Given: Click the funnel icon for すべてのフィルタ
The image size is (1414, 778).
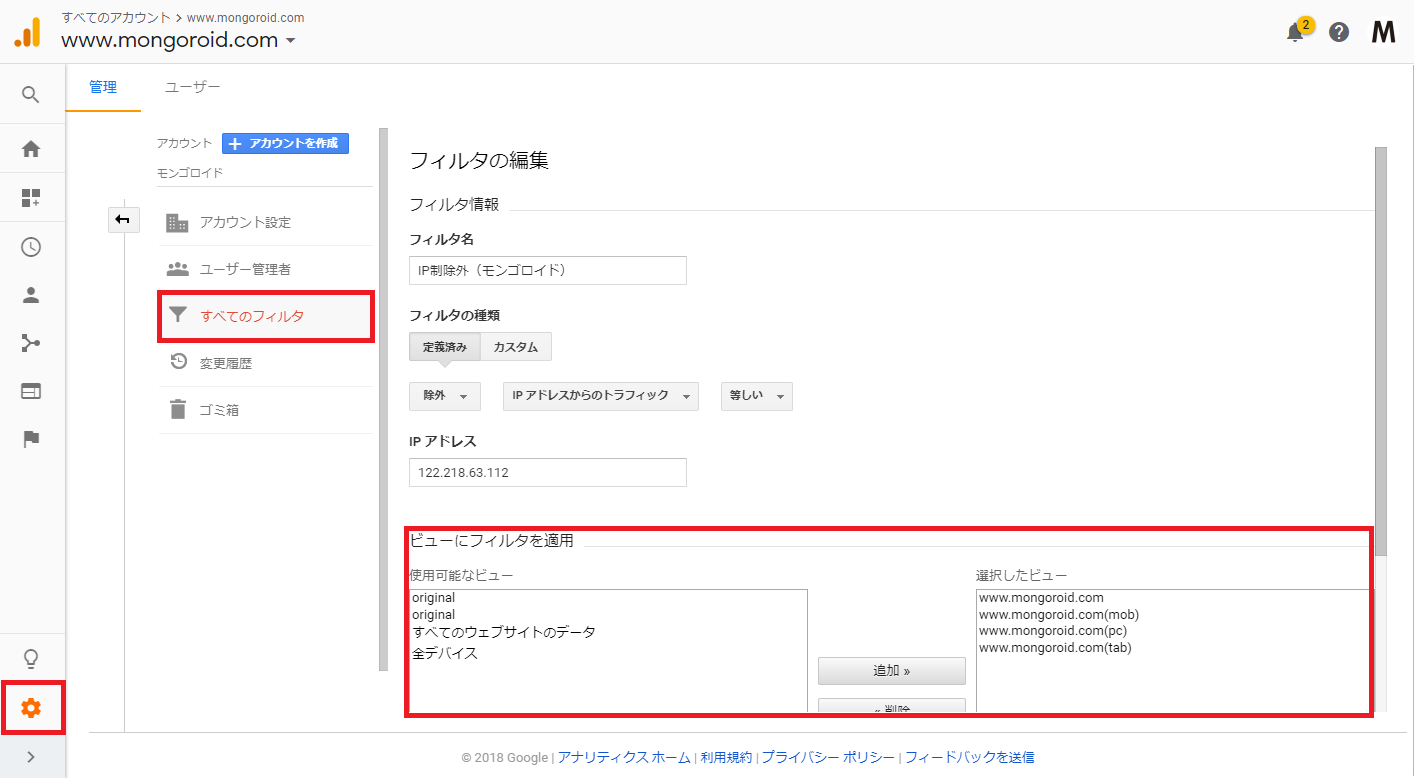Looking at the screenshot, I should pyautogui.click(x=177, y=316).
